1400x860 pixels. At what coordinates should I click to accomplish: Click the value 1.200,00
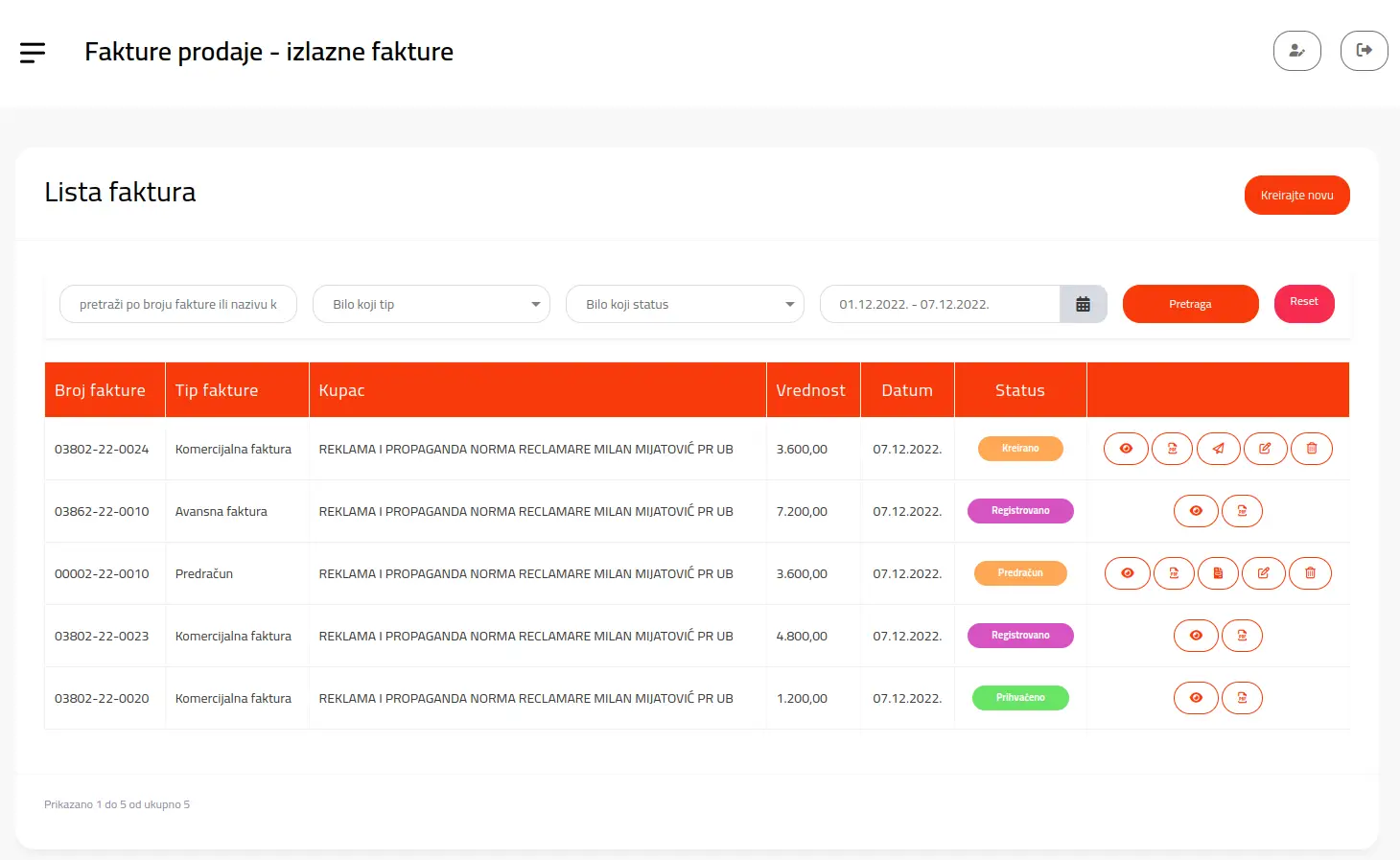[x=802, y=698]
